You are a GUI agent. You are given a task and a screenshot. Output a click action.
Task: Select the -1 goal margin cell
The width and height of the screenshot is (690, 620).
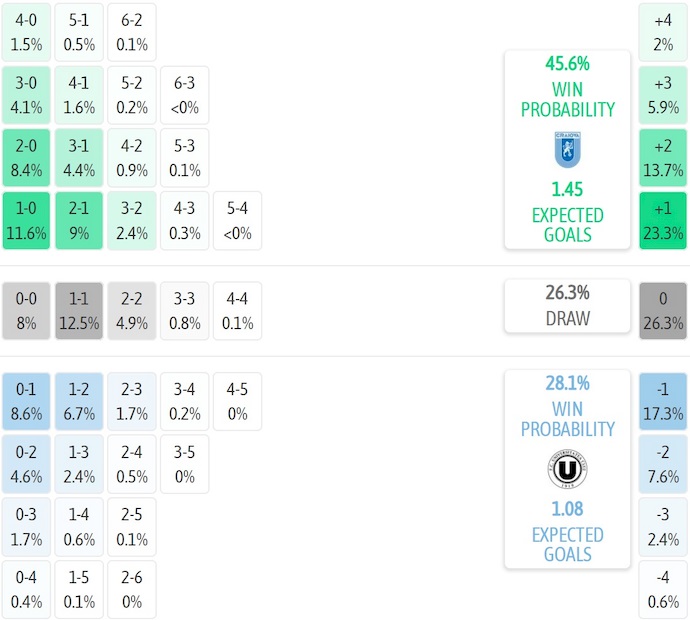point(663,401)
